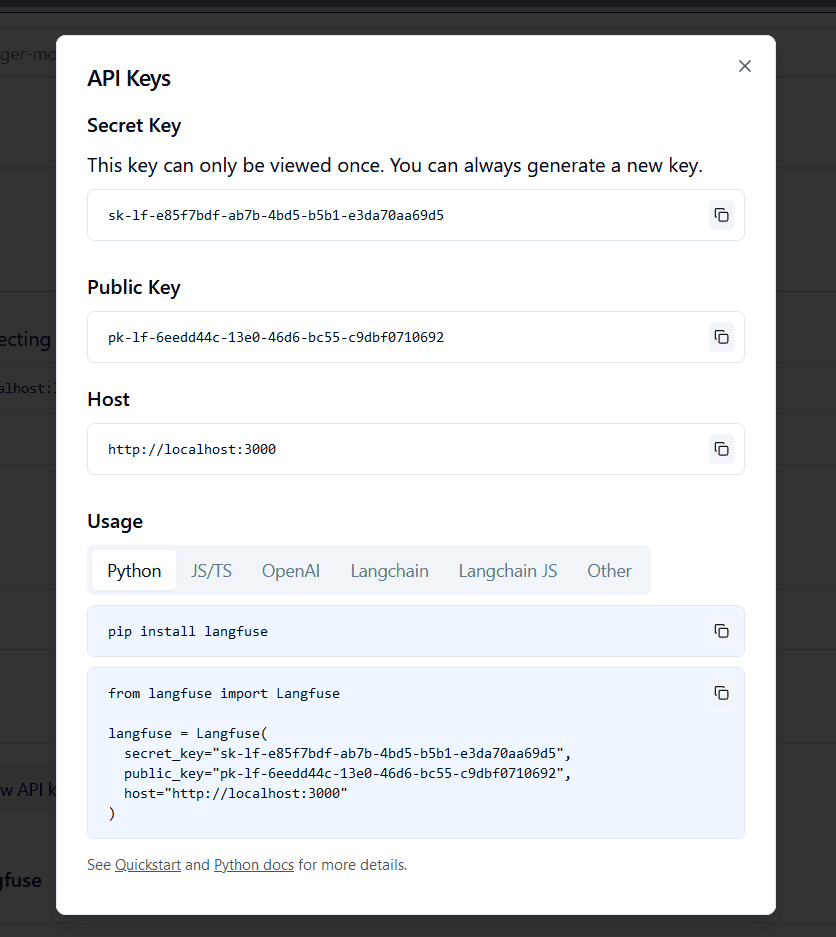Screen dimensions: 836x937
Task: Open the Langchain JS usage tab
Action: (x=508, y=571)
